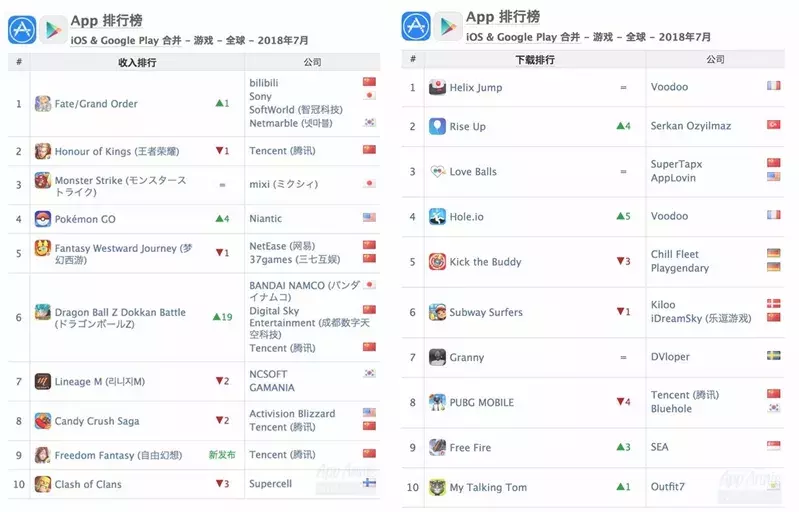The image size is (799, 512).
Task: Click the My Talking Tom title
Action: [488, 488]
